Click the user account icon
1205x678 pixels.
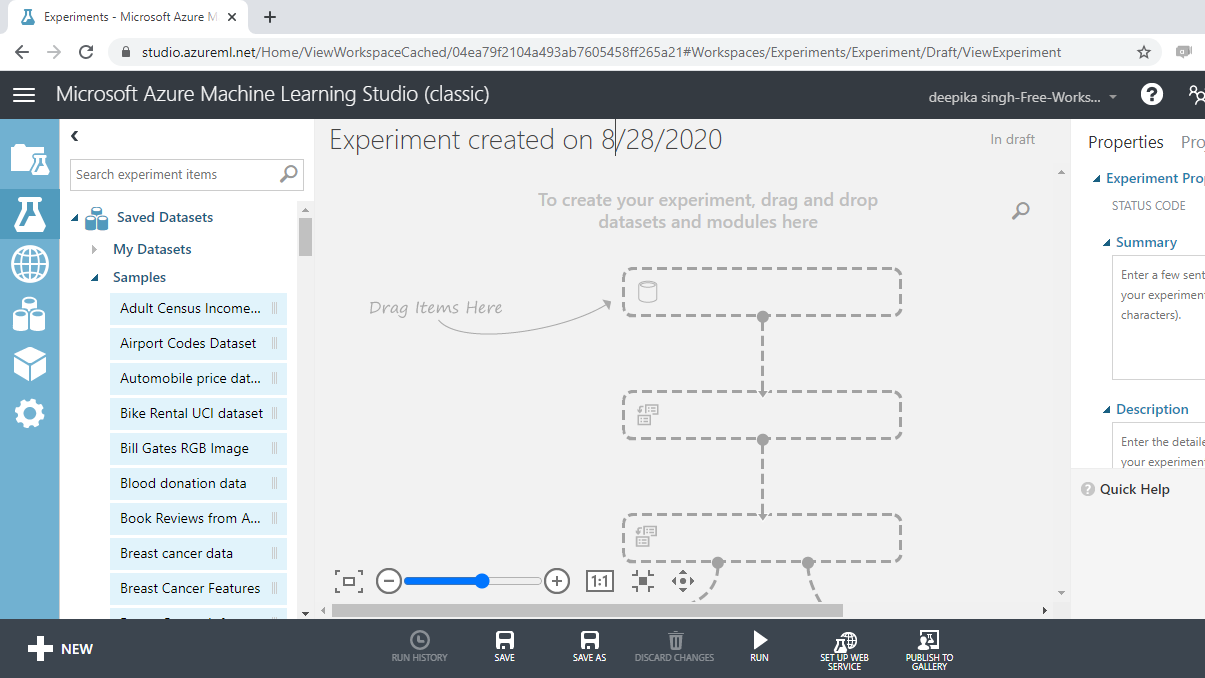(x=1197, y=94)
